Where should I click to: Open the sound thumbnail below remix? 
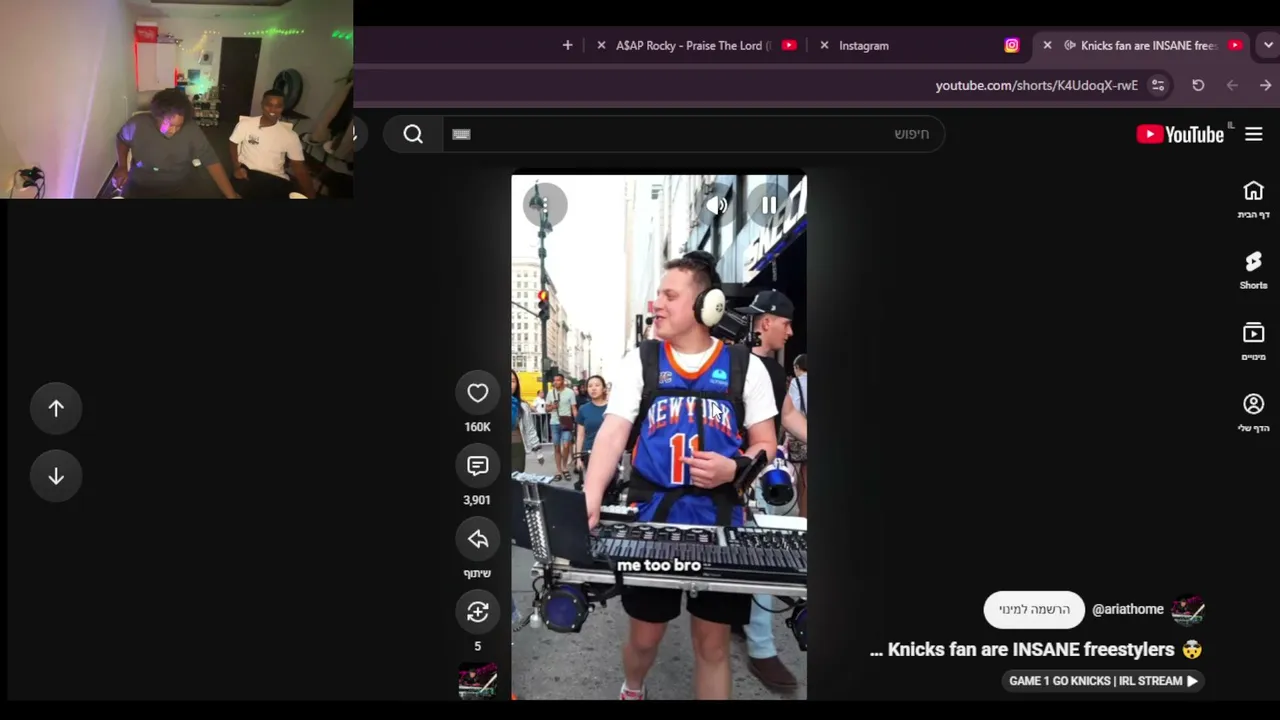pyautogui.click(x=478, y=680)
